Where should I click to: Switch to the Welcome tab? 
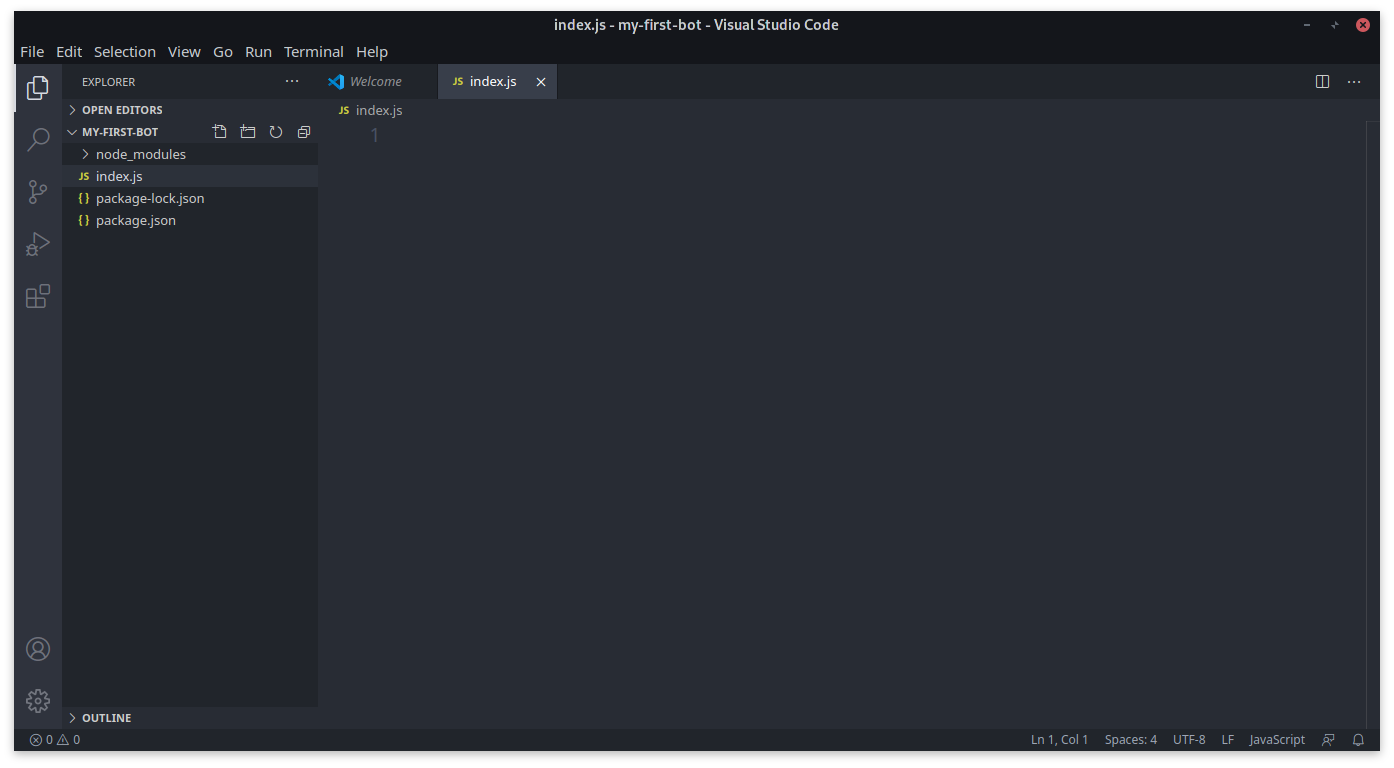point(378,82)
